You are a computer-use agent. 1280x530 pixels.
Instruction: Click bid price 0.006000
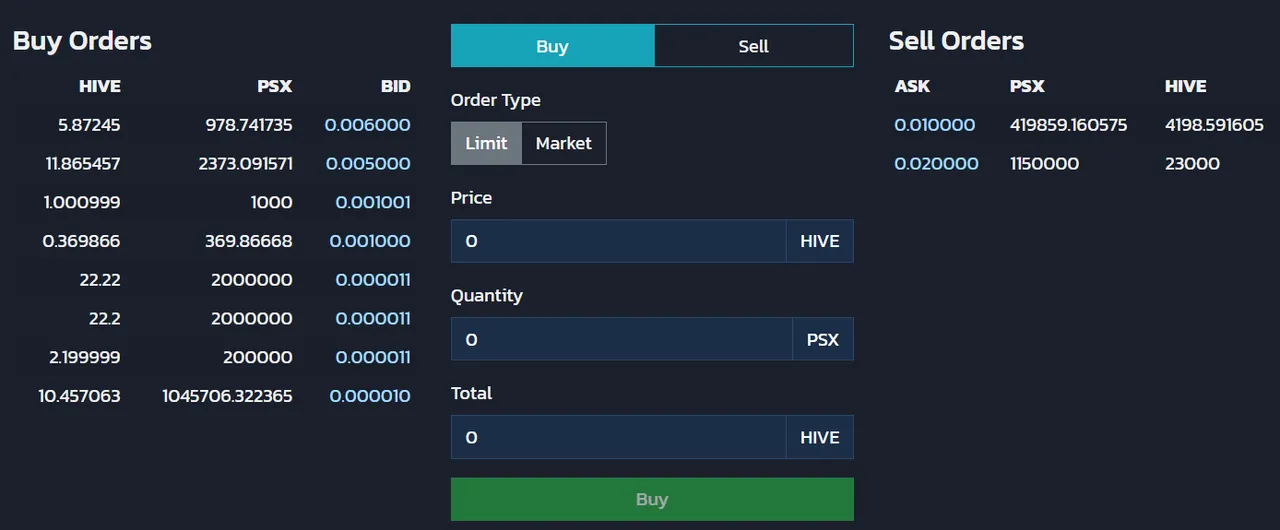point(367,125)
